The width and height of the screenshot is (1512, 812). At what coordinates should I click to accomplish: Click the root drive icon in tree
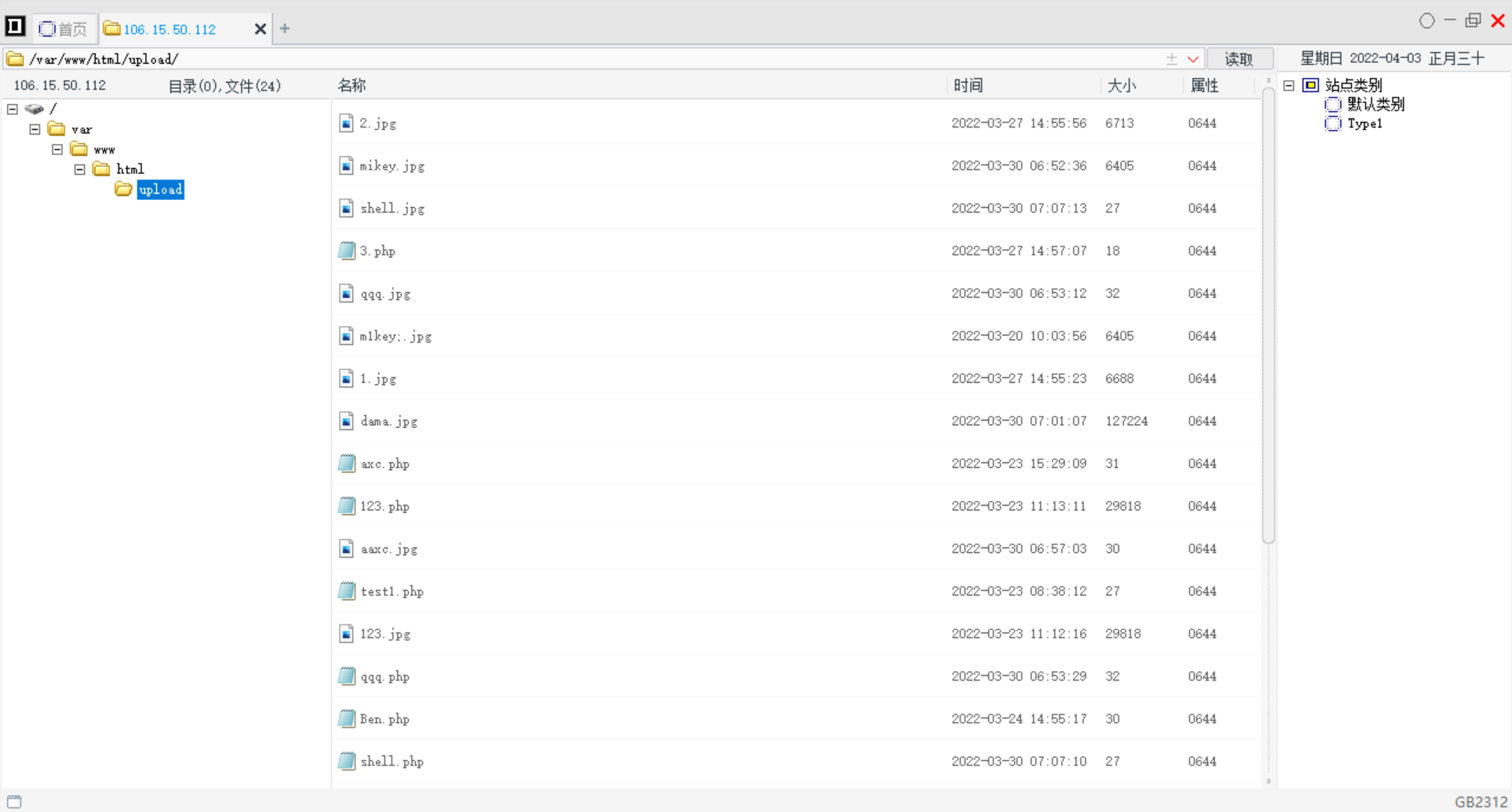point(34,109)
